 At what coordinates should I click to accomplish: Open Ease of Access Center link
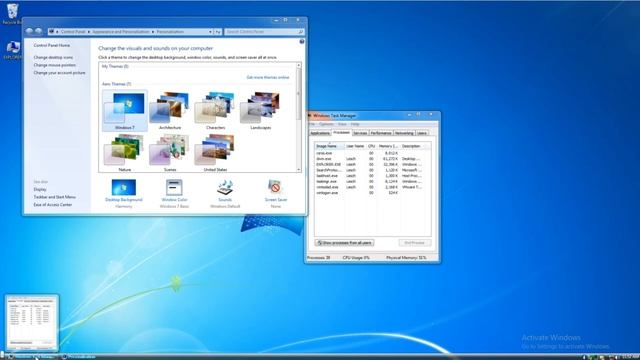(53, 204)
